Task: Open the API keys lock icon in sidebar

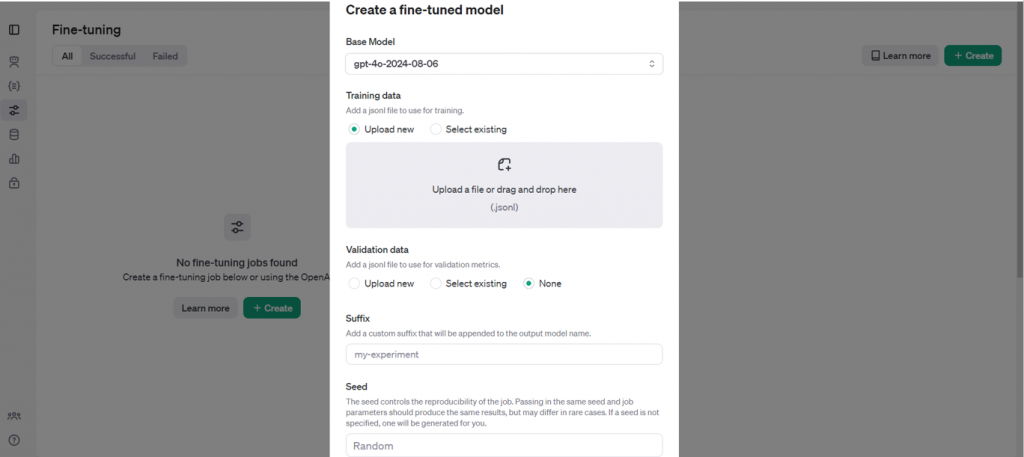Action: click(x=14, y=183)
